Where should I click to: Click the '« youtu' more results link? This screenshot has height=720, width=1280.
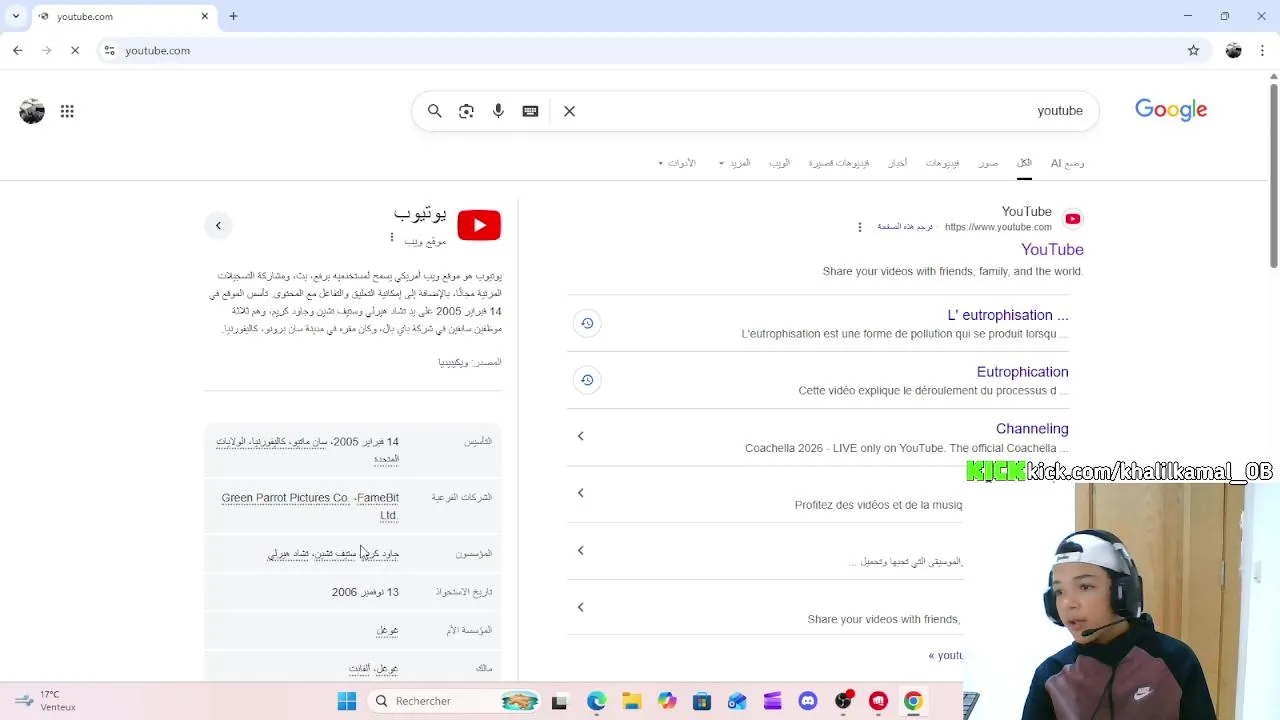[945, 656]
